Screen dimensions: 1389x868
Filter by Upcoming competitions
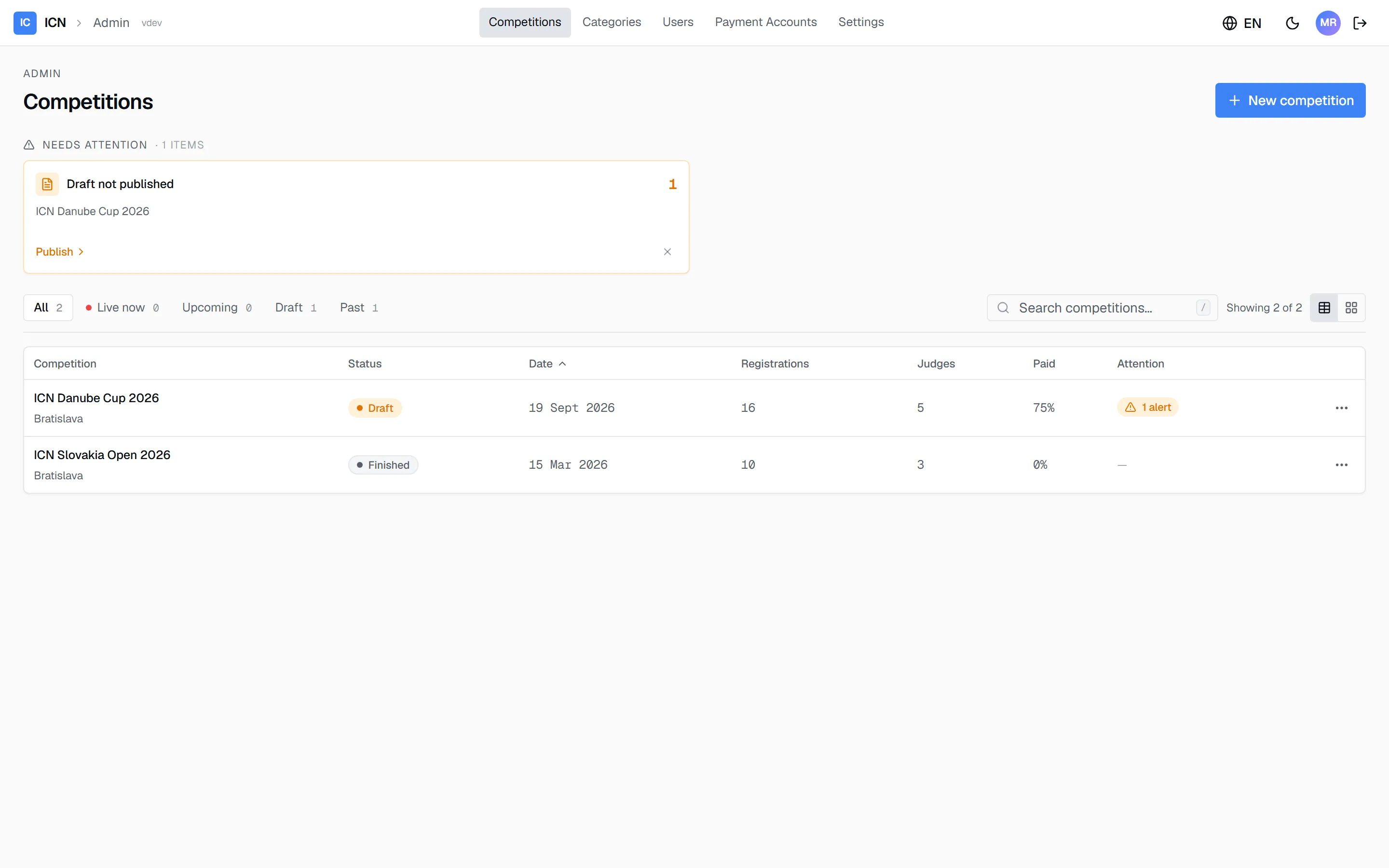(217, 308)
